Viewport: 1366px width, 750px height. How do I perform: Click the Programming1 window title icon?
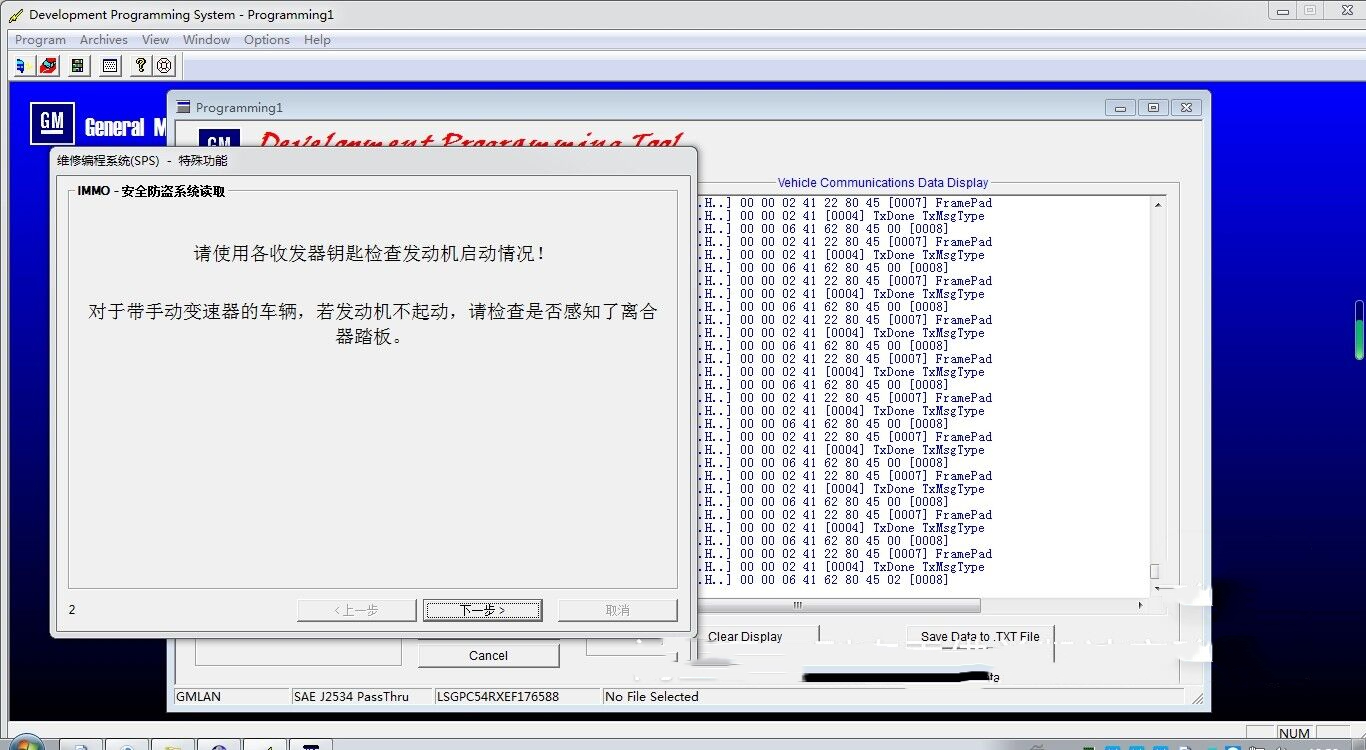(x=183, y=107)
